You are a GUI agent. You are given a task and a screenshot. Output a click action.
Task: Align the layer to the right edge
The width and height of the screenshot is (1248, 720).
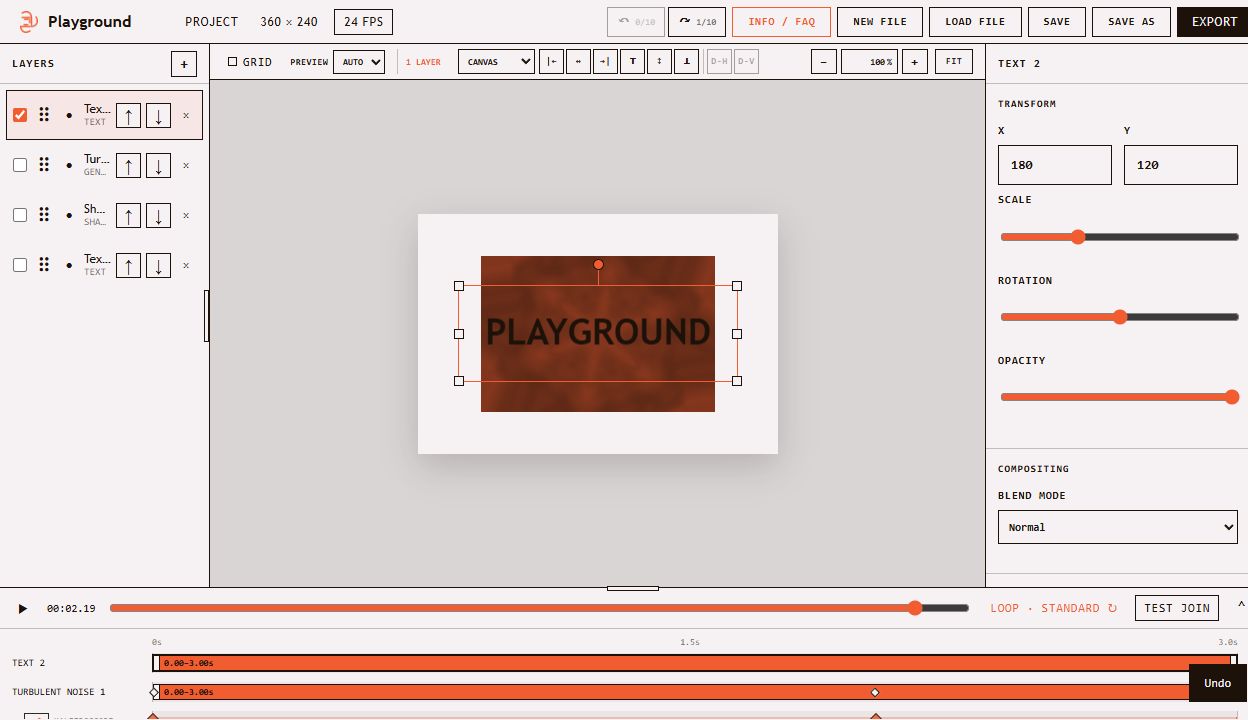(x=605, y=62)
